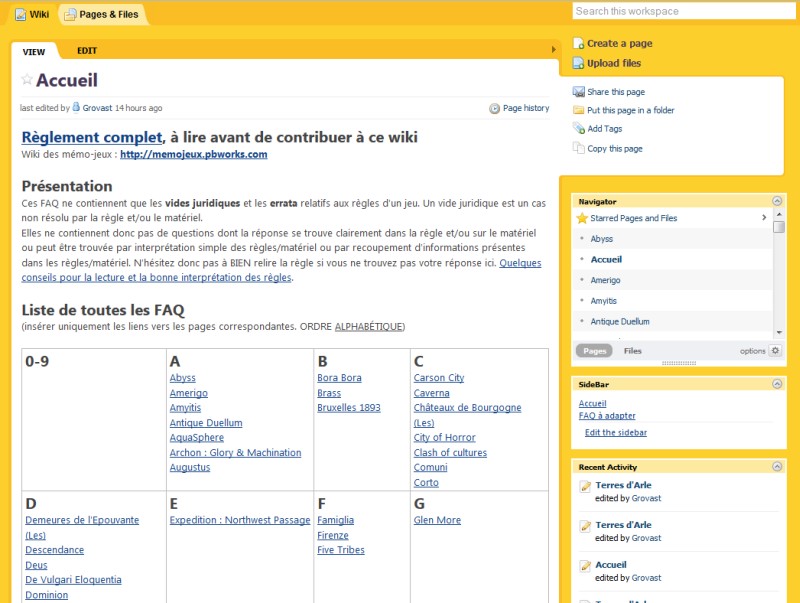Collapse the SideBar panel
Viewport: 800px width, 603px height.
click(777, 384)
